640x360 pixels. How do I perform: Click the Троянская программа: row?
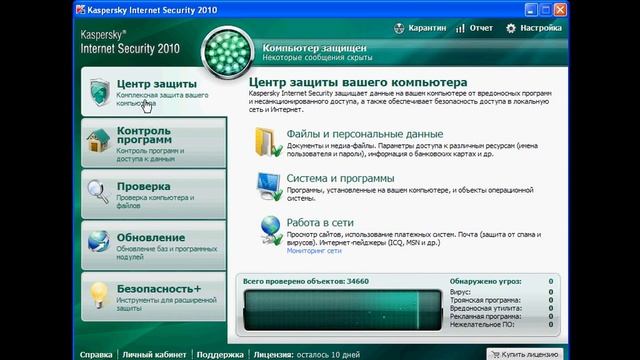point(501,300)
